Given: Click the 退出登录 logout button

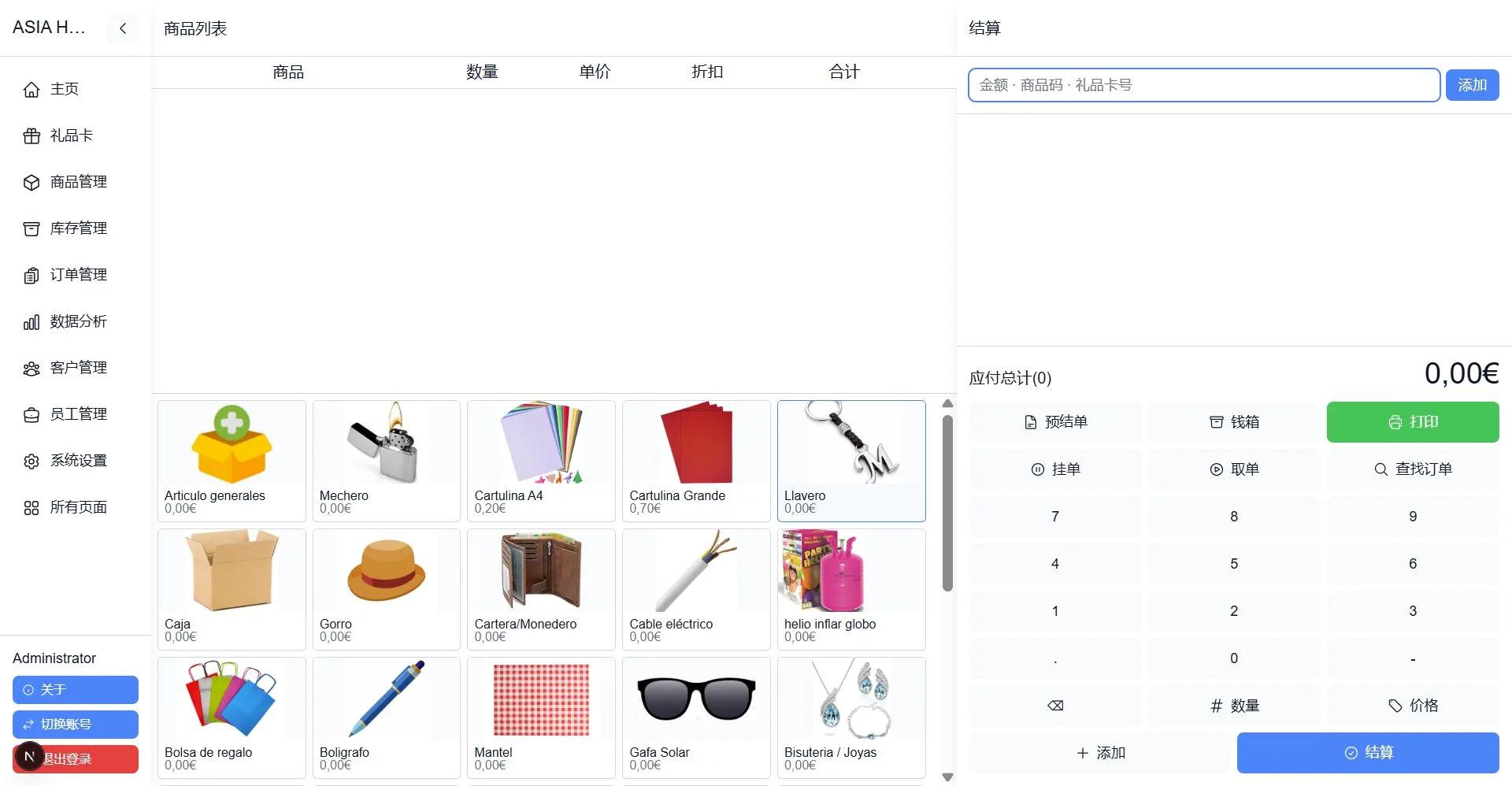Looking at the screenshot, I should [x=76, y=759].
